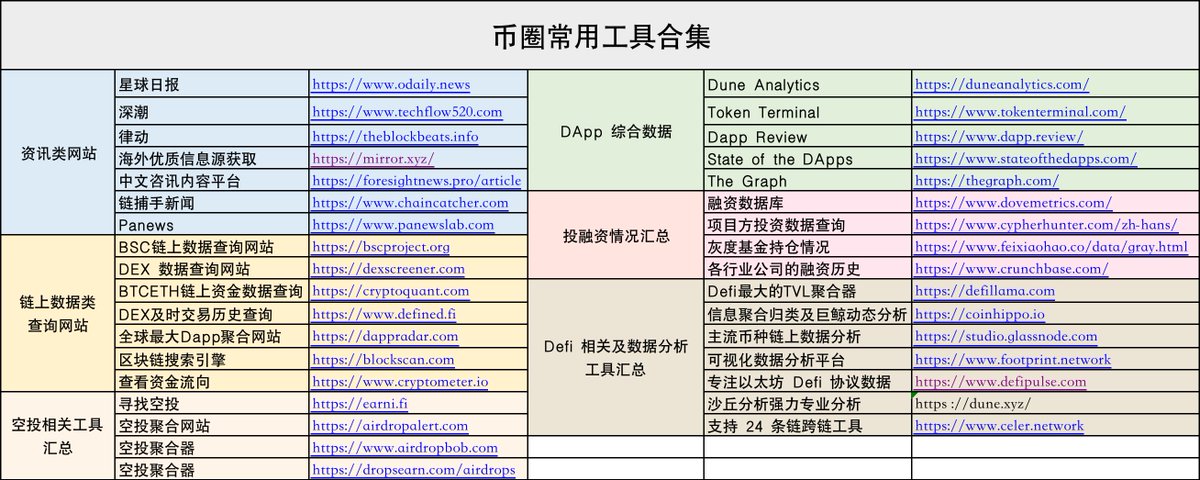The height and width of the screenshot is (480, 1200).
Task: Select the 融资数据库 cell
Action: click(807, 203)
